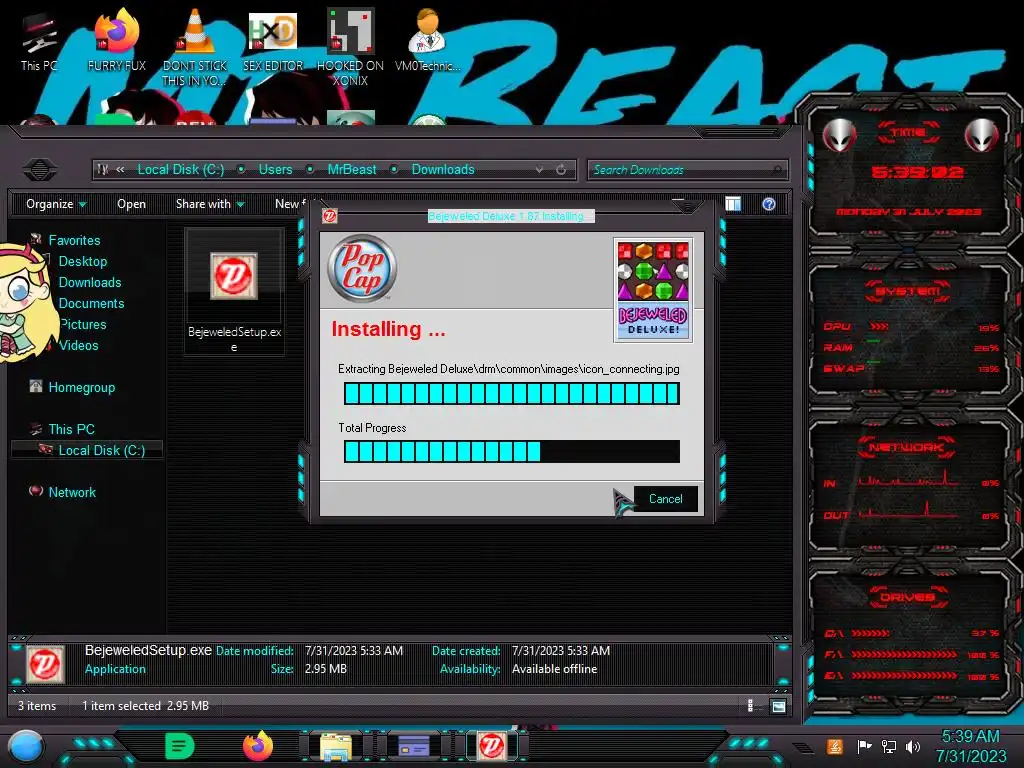Navigate to Local Disk (C:) breadcrumb
The image size is (1024, 768).
[x=181, y=169]
